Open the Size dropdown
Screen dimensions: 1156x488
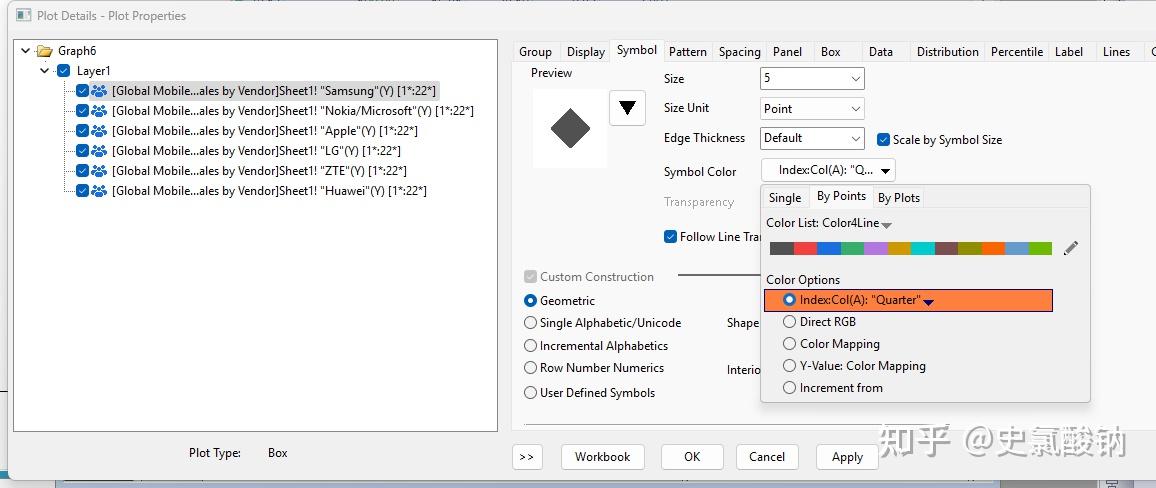click(x=812, y=79)
